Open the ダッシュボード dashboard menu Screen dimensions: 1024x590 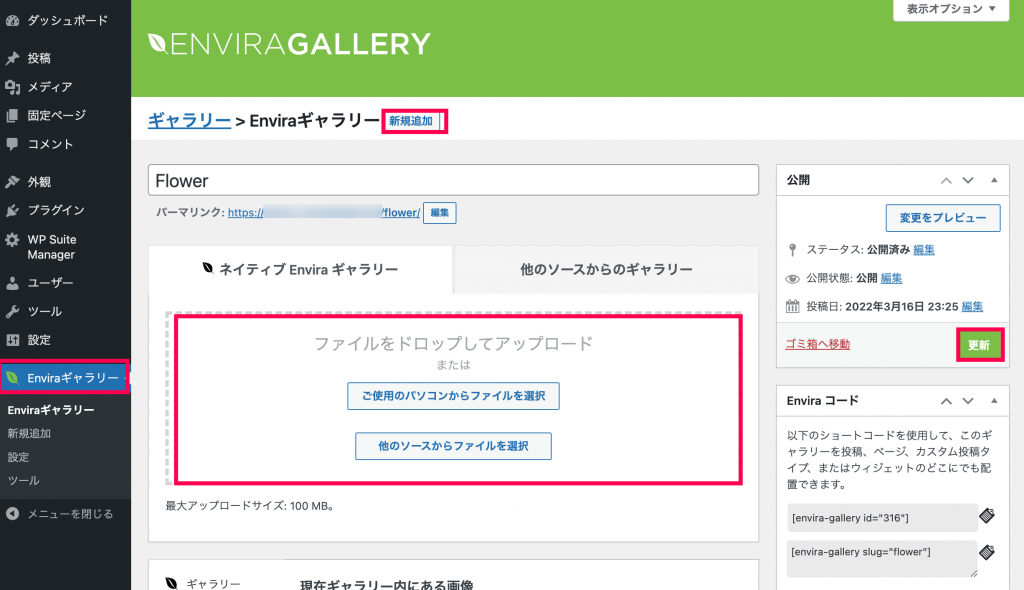(x=65, y=20)
